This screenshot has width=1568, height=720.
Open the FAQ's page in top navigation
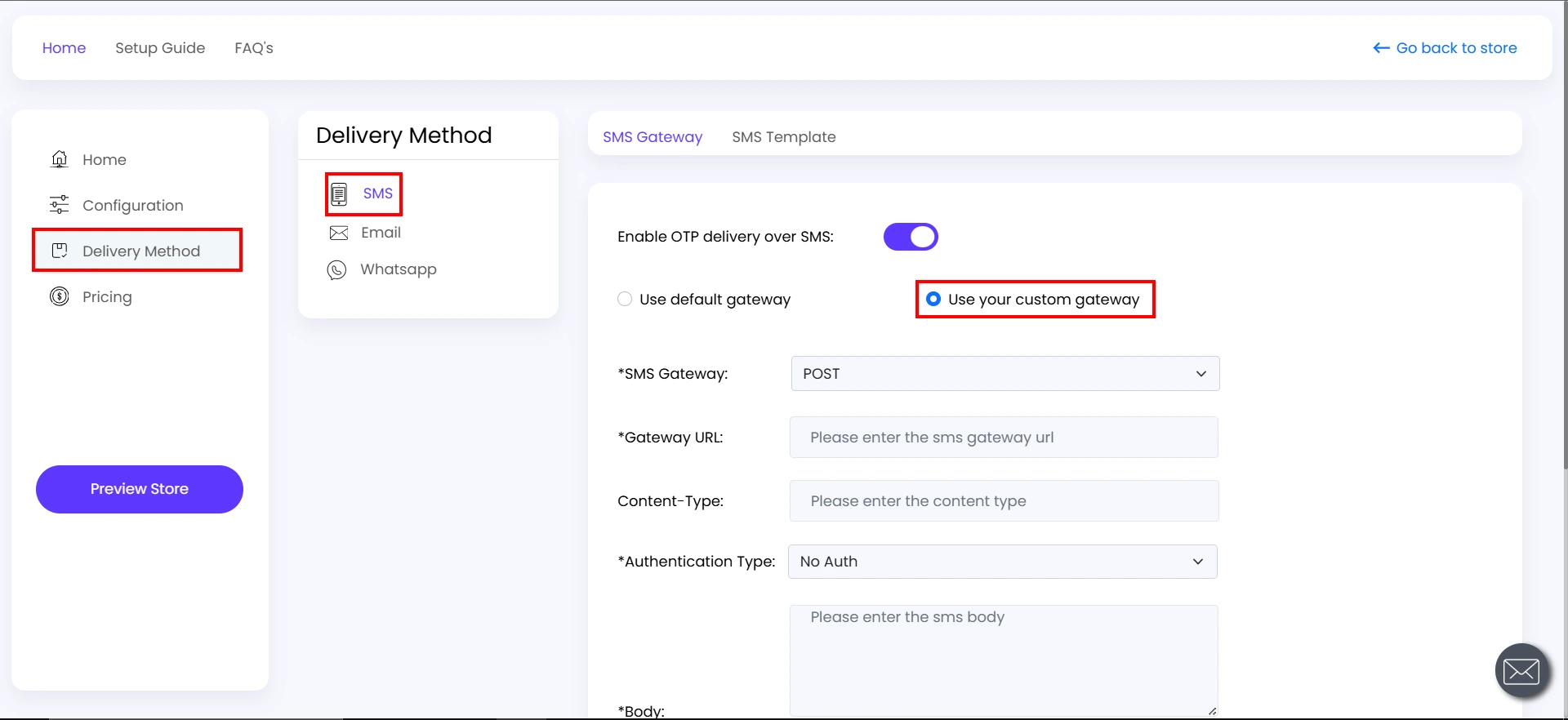point(254,48)
